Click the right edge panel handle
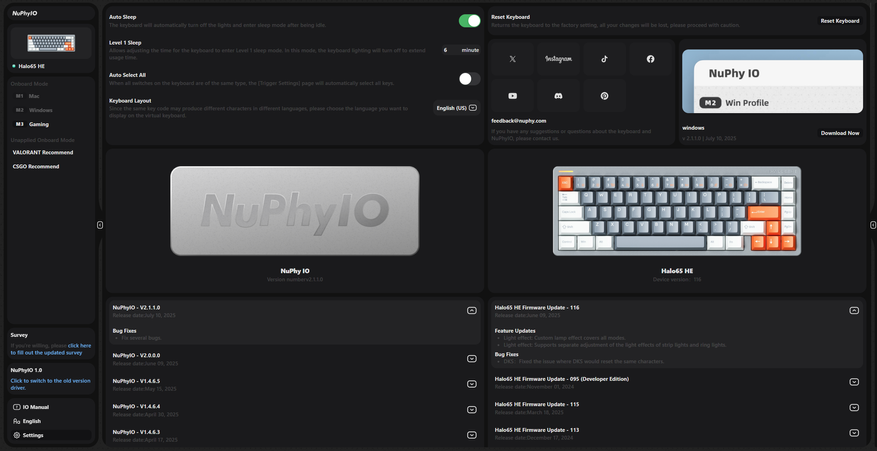This screenshot has height=451, width=877. (873, 225)
